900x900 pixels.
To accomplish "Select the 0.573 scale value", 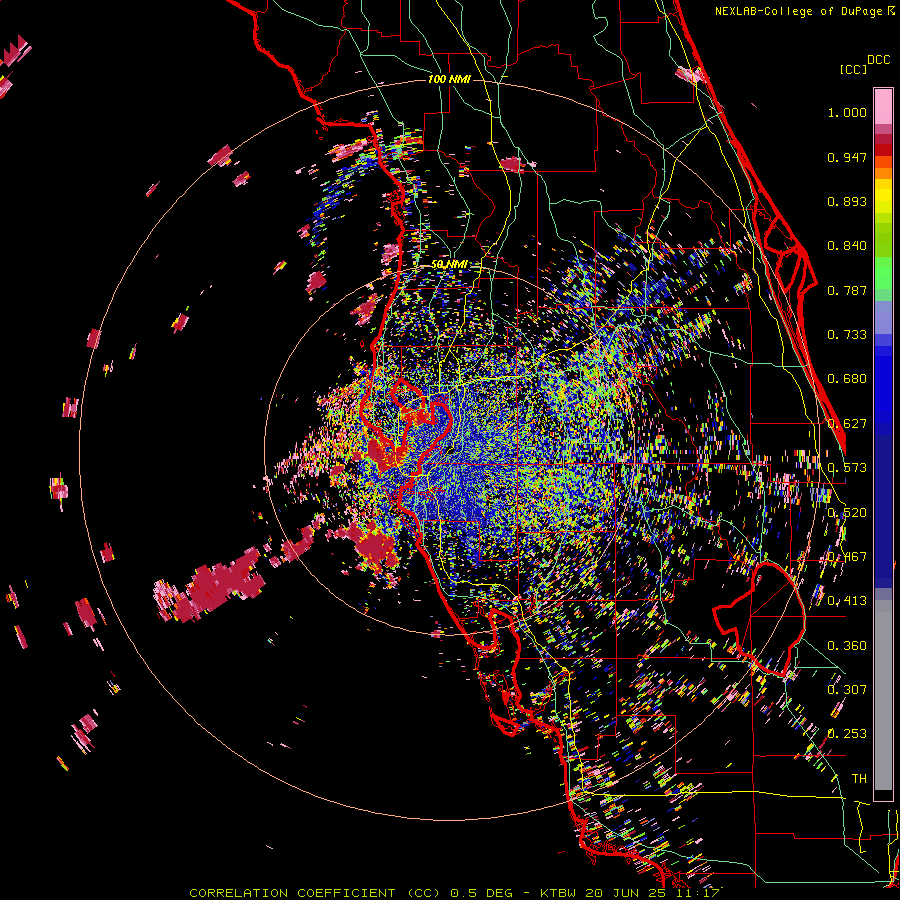I will tap(847, 468).
